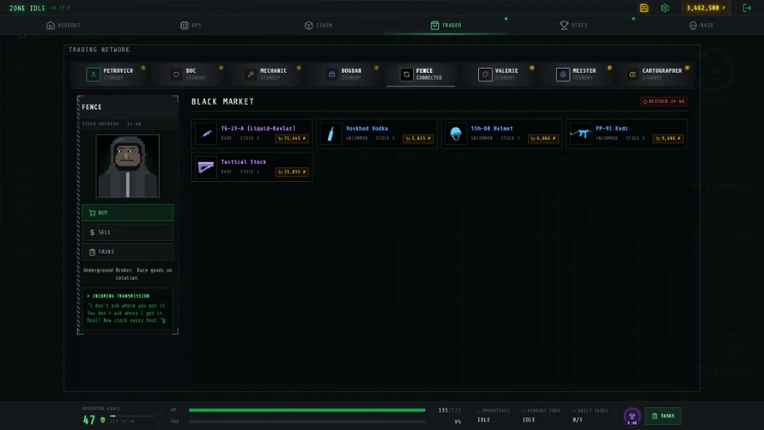The height and width of the screenshot is (430, 764).
Task: Select the Mechanic trader tab
Action: pyautogui.click(x=266, y=74)
